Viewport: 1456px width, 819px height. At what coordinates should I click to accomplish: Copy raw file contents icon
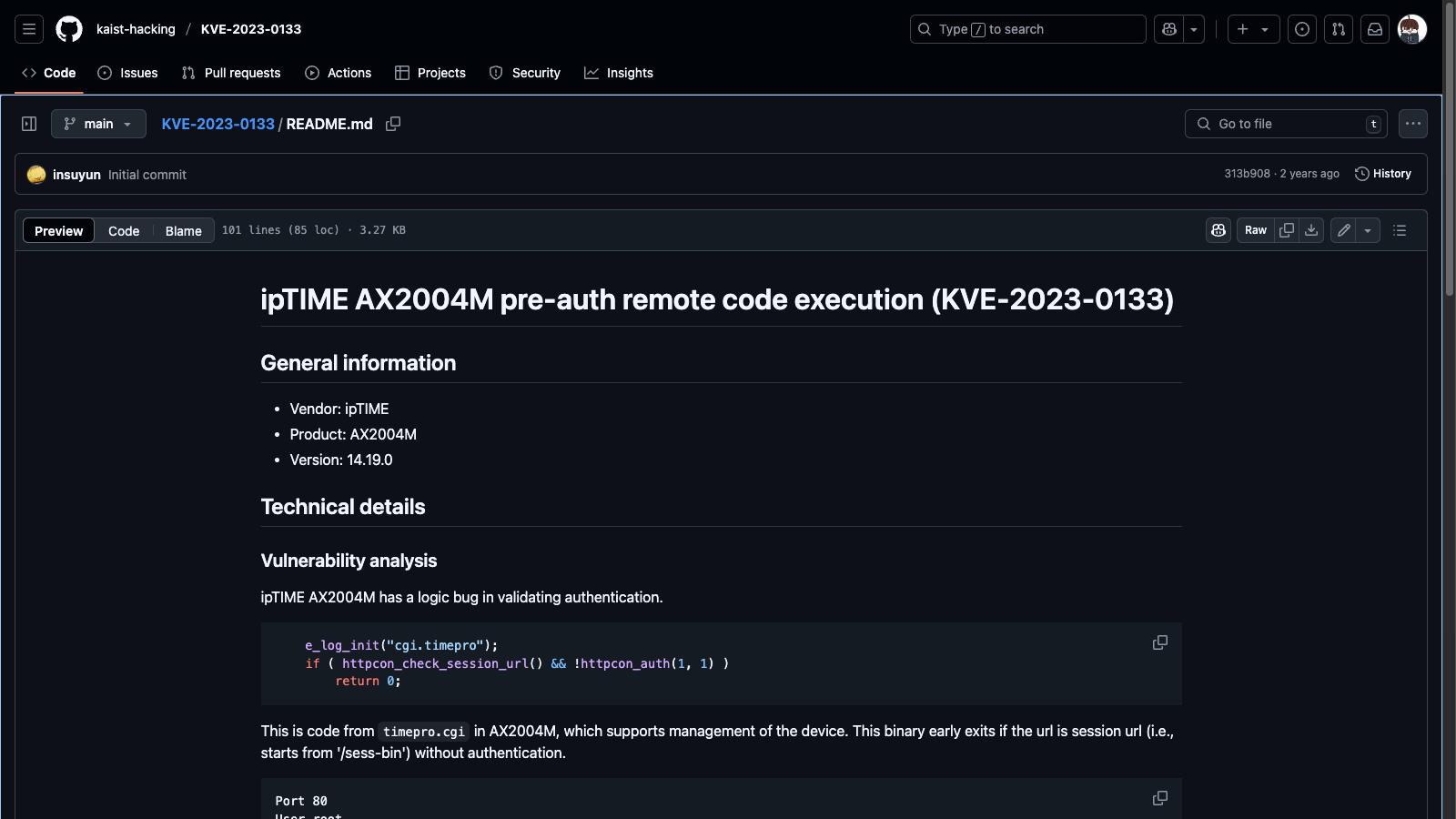pyautogui.click(x=1287, y=230)
